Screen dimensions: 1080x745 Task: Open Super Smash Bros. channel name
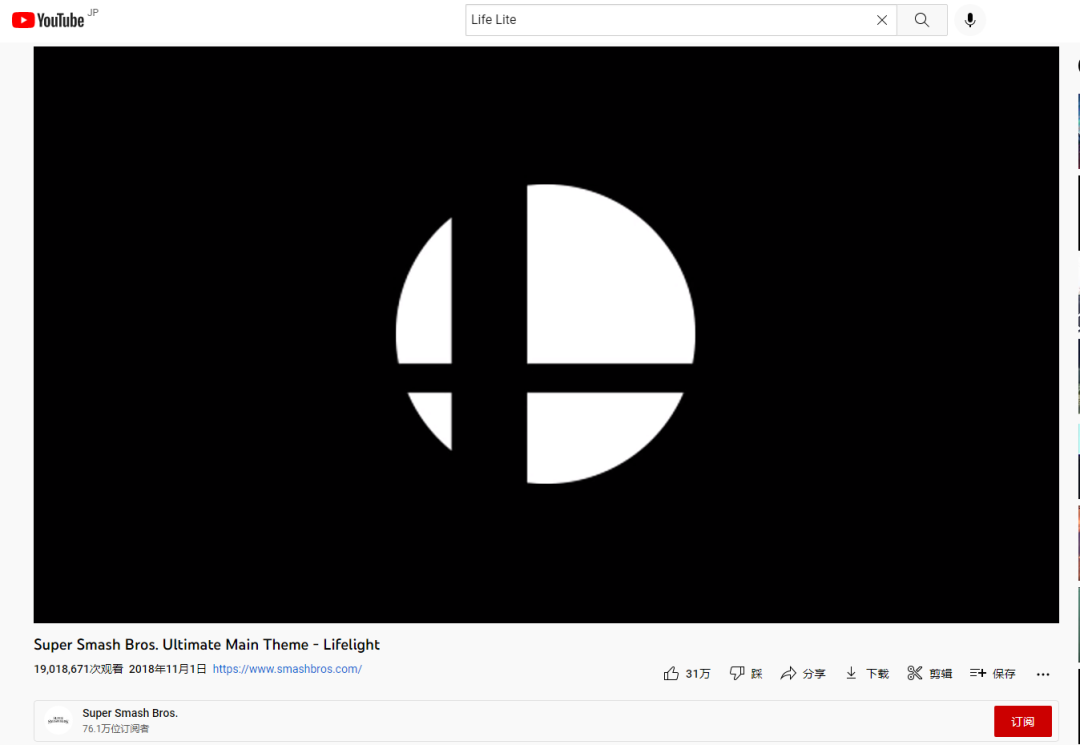(x=130, y=713)
